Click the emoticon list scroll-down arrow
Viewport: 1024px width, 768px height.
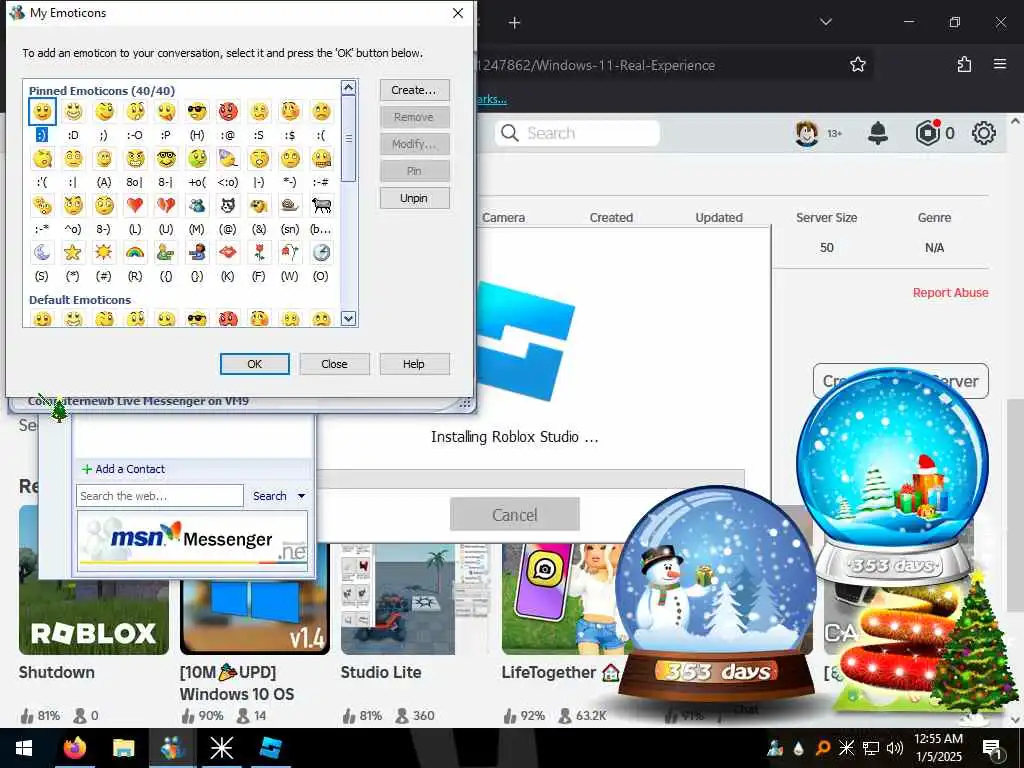(349, 319)
